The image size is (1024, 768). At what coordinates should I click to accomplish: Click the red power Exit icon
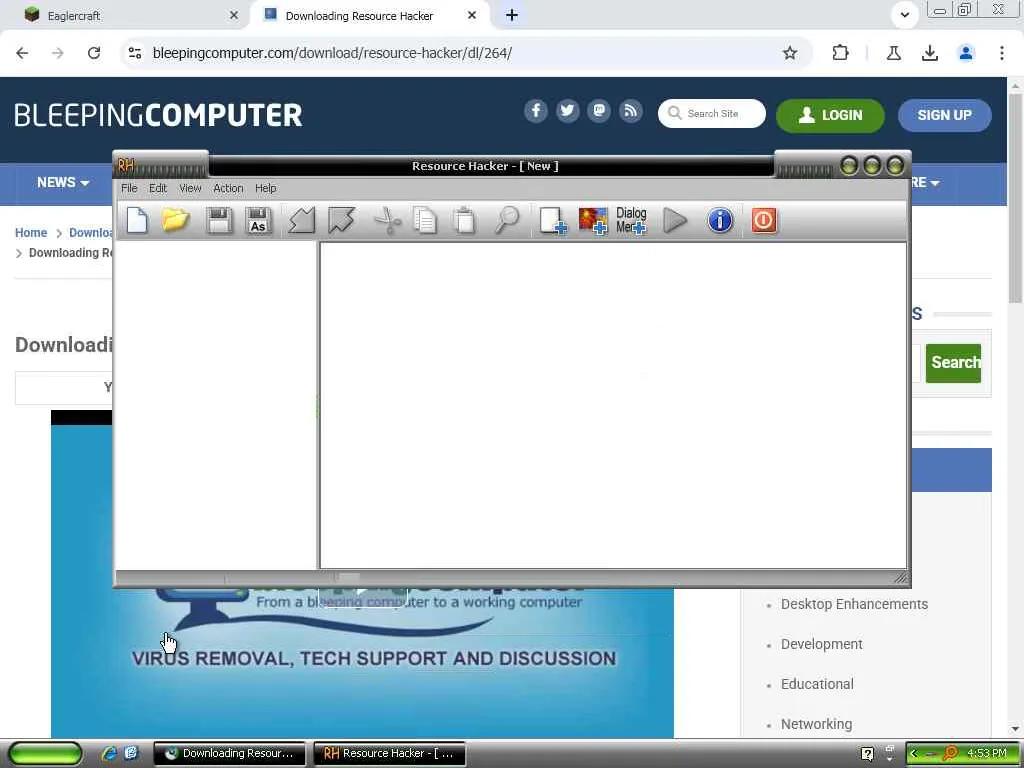(x=763, y=220)
